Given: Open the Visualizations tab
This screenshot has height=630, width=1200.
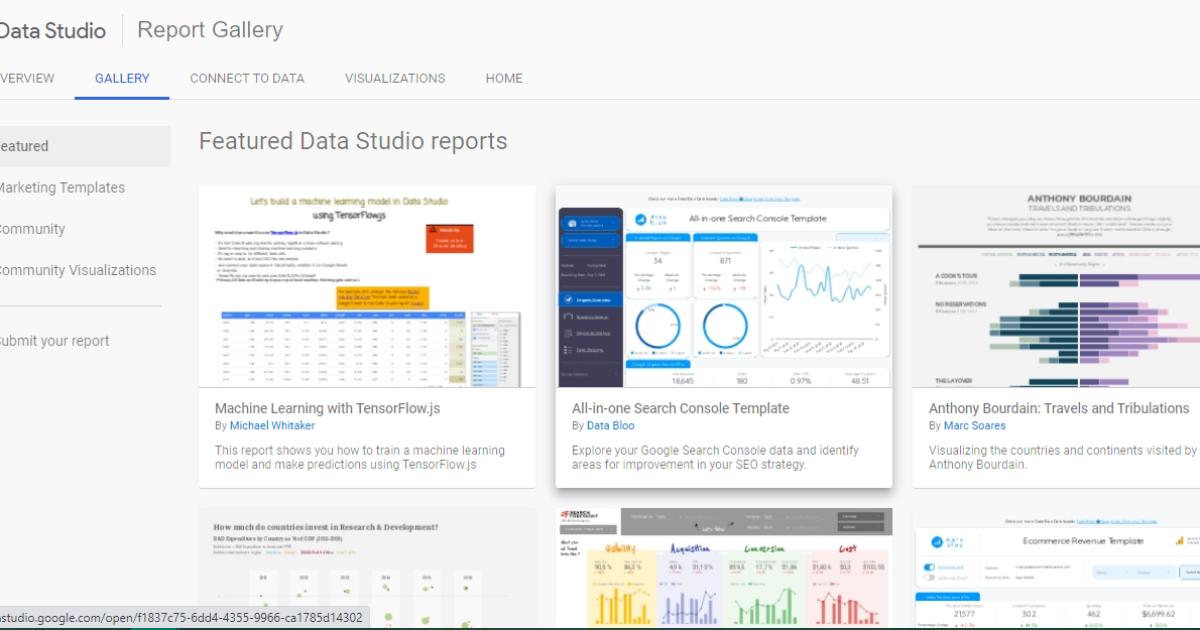Looking at the screenshot, I should [x=394, y=78].
